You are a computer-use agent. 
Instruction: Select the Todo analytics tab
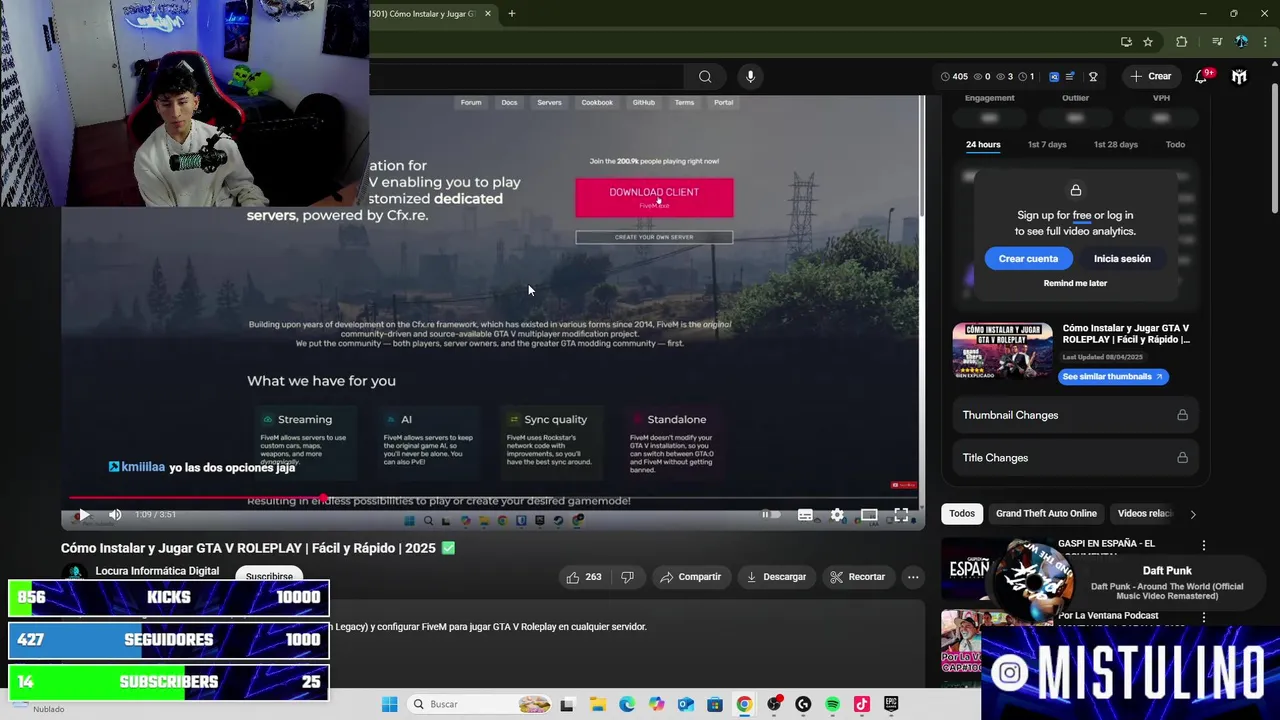pyautogui.click(x=1175, y=144)
